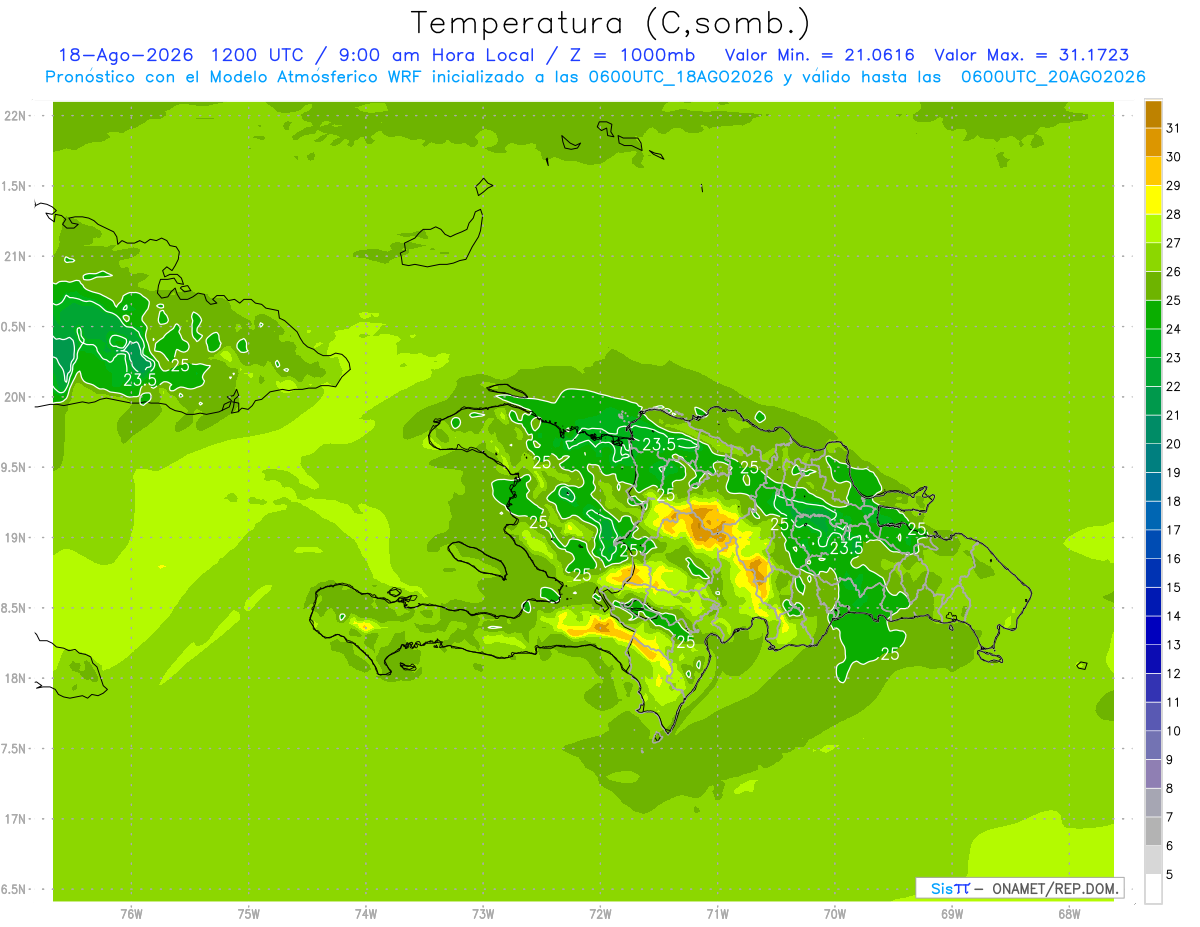This screenshot has height=927, width=1200.
Task: Click the 0600UTC_20AGO2026 valid time text
Action: point(1053,77)
